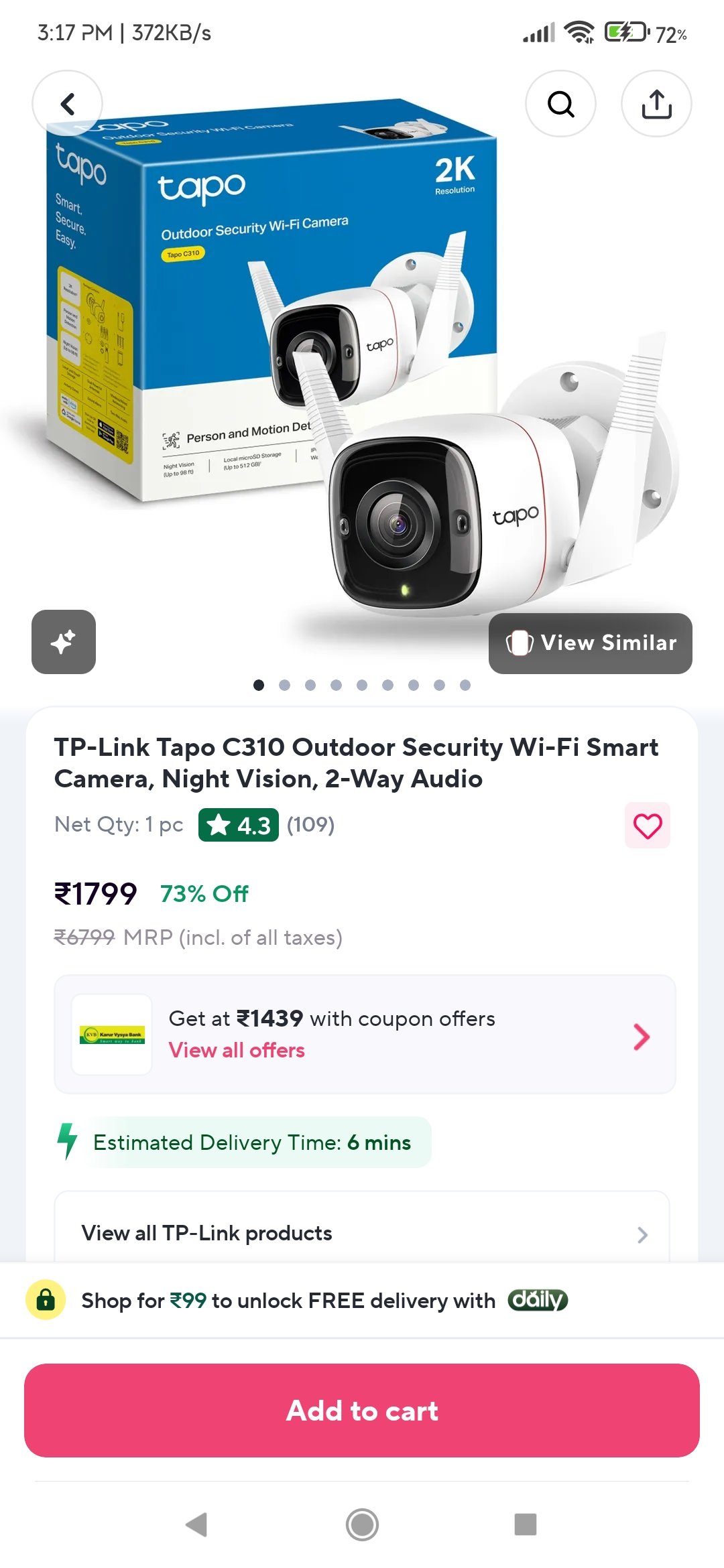Image resolution: width=724 pixels, height=1568 pixels.
Task: Open the search magnifier icon
Action: [560, 104]
